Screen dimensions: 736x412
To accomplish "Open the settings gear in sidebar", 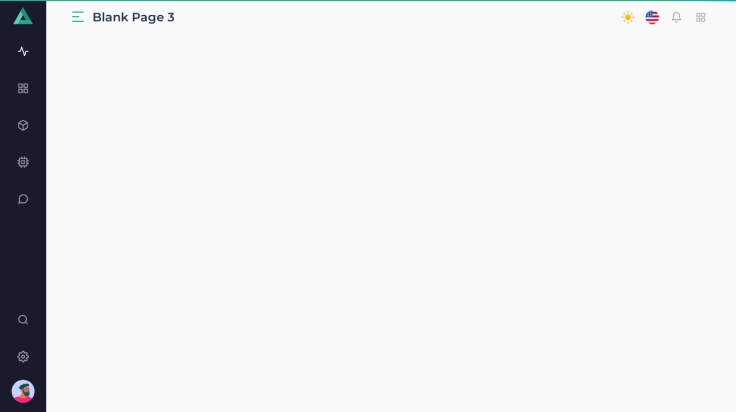I will click(x=23, y=357).
